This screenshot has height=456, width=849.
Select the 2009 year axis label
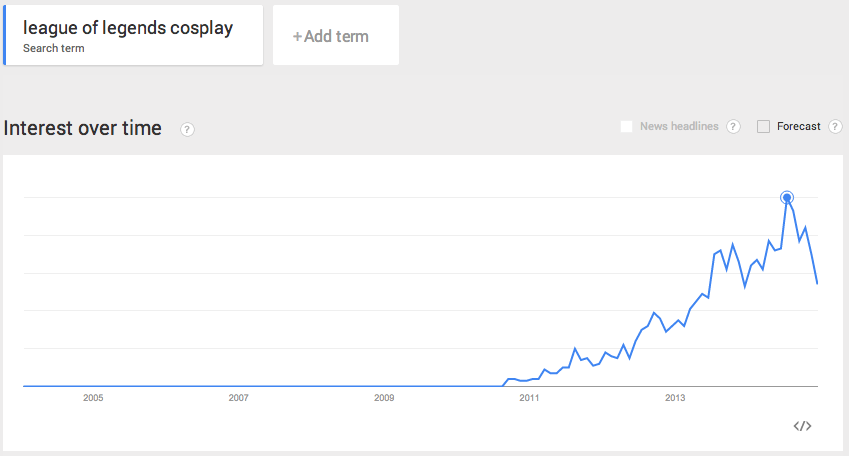(384, 398)
